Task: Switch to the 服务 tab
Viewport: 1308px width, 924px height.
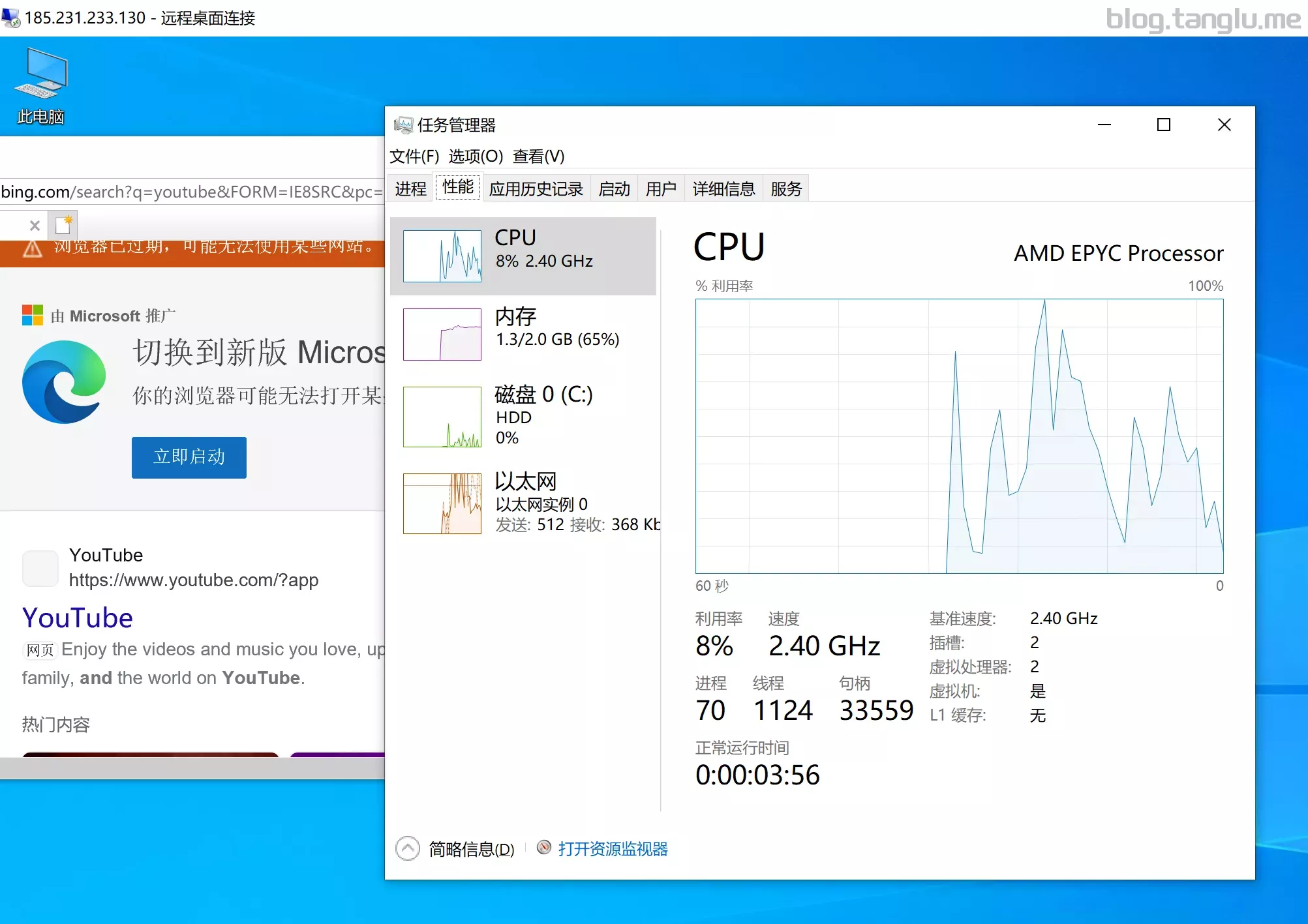Action: (786, 188)
